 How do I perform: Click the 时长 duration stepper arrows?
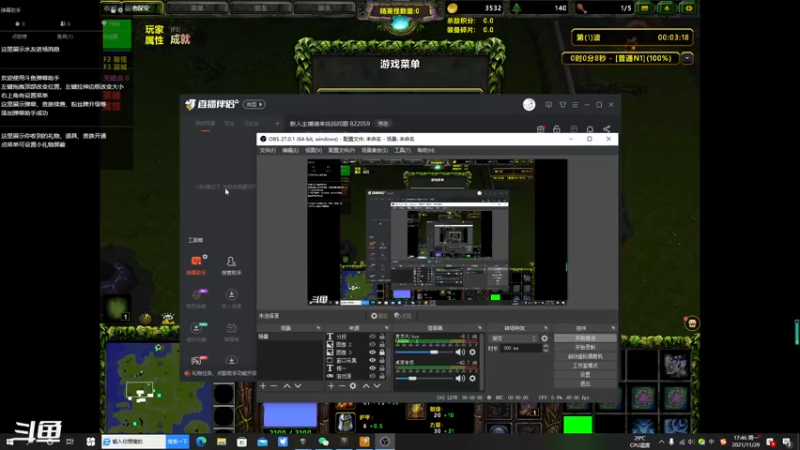click(545, 348)
